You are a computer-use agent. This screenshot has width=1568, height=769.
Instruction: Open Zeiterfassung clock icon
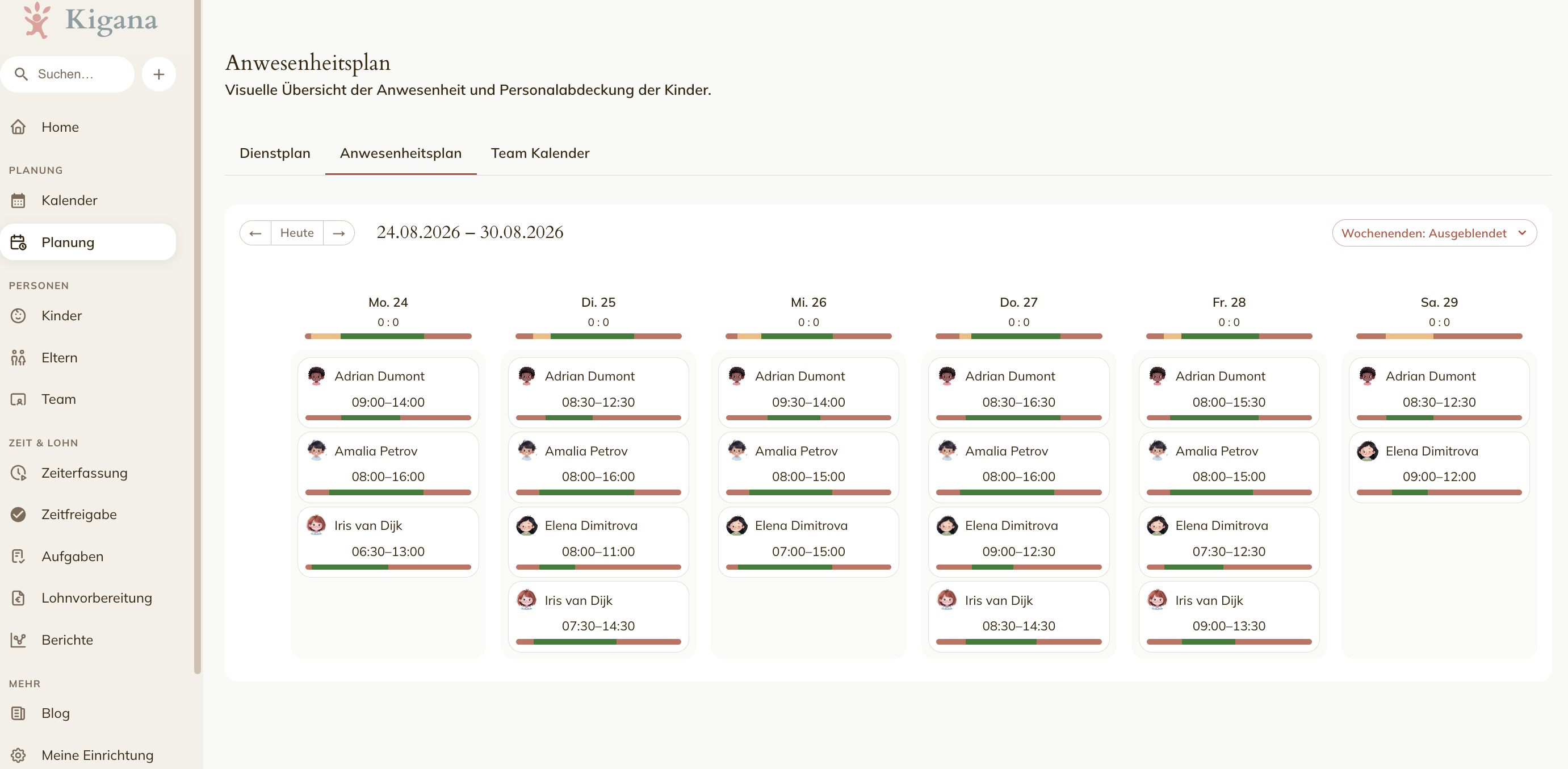[x=18, y=473]
